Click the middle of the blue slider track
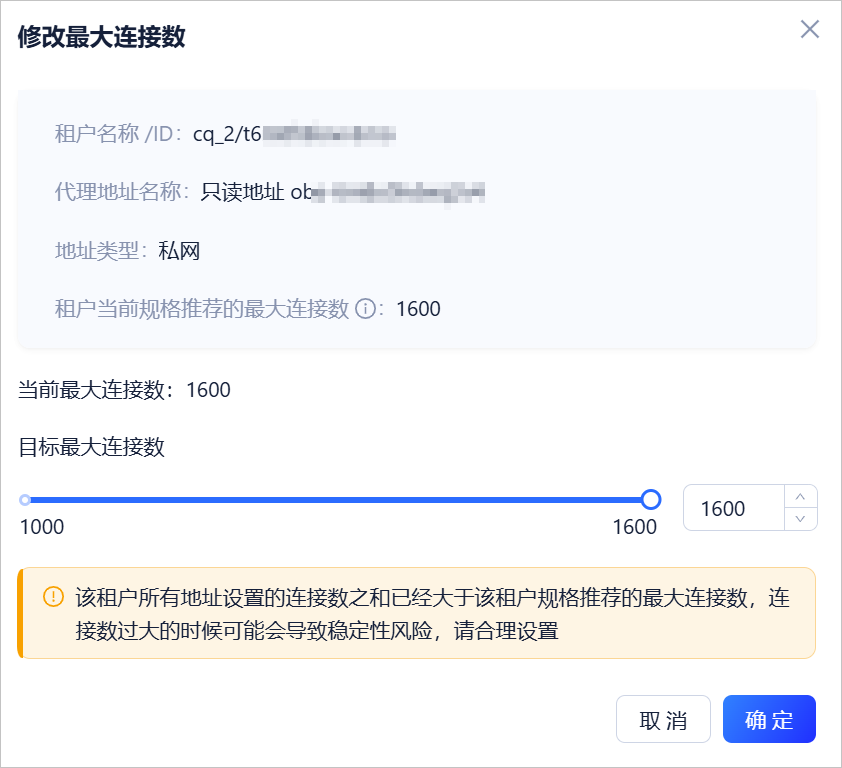 pos(338,500)
